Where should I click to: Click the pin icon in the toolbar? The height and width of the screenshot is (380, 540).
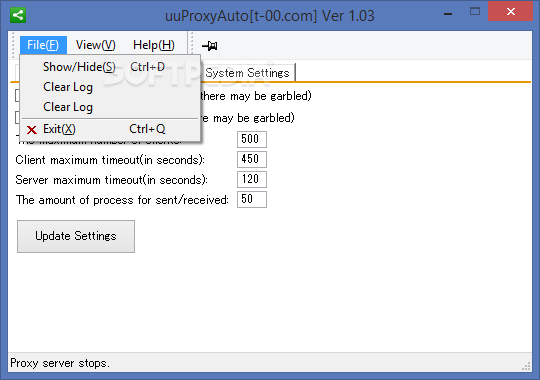pos(209,45)
